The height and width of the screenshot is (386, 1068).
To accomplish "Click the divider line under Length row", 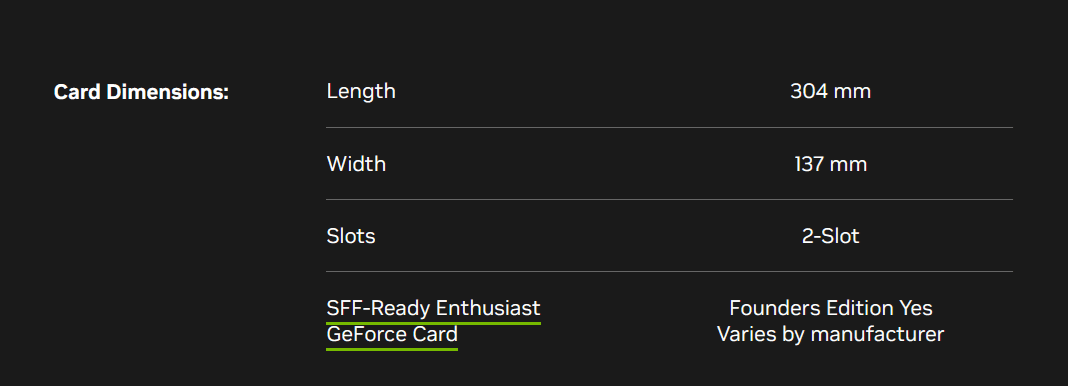I will 670,127.
